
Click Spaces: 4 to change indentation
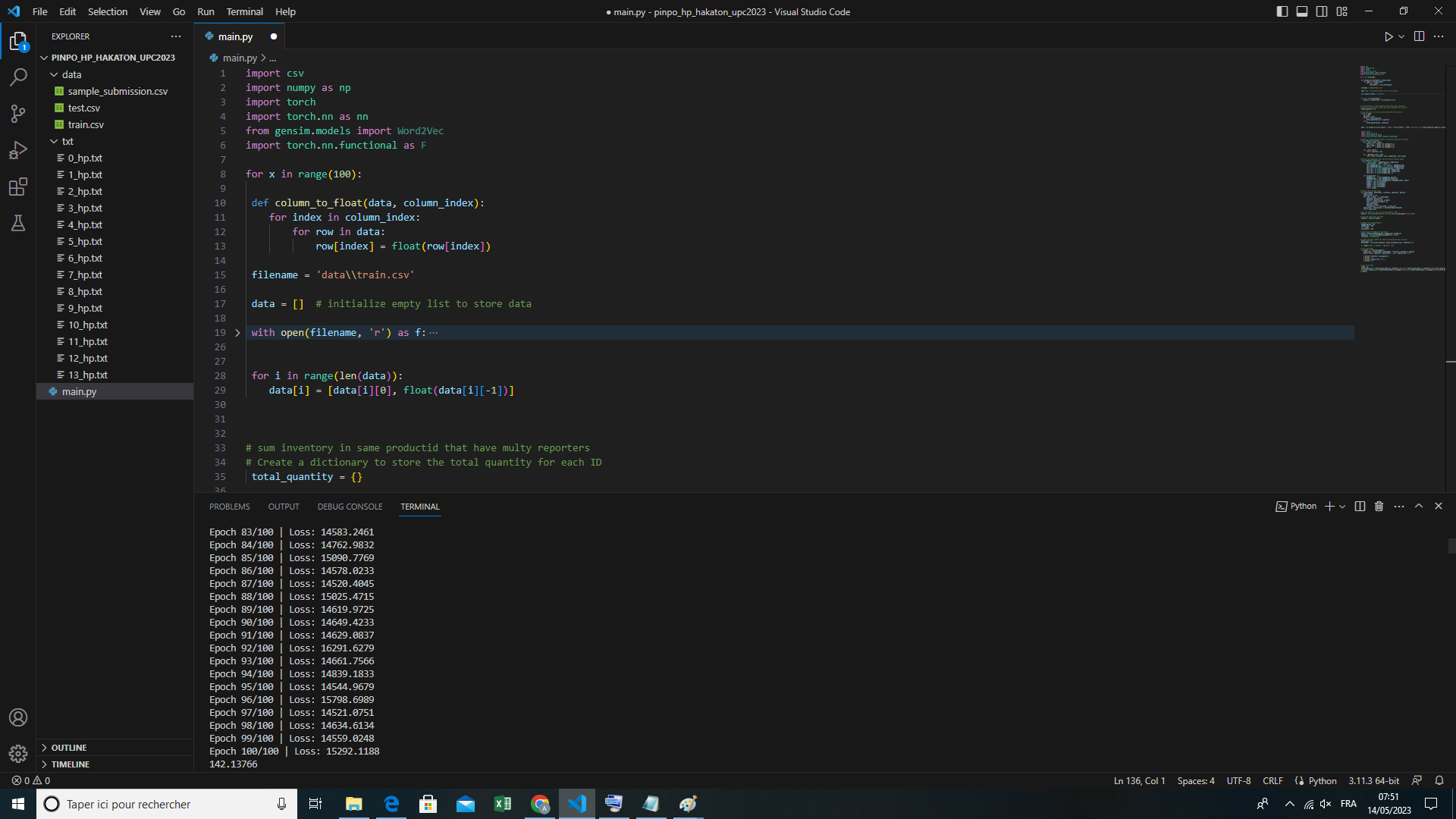pyautogui.click(x=1195, y=780)
